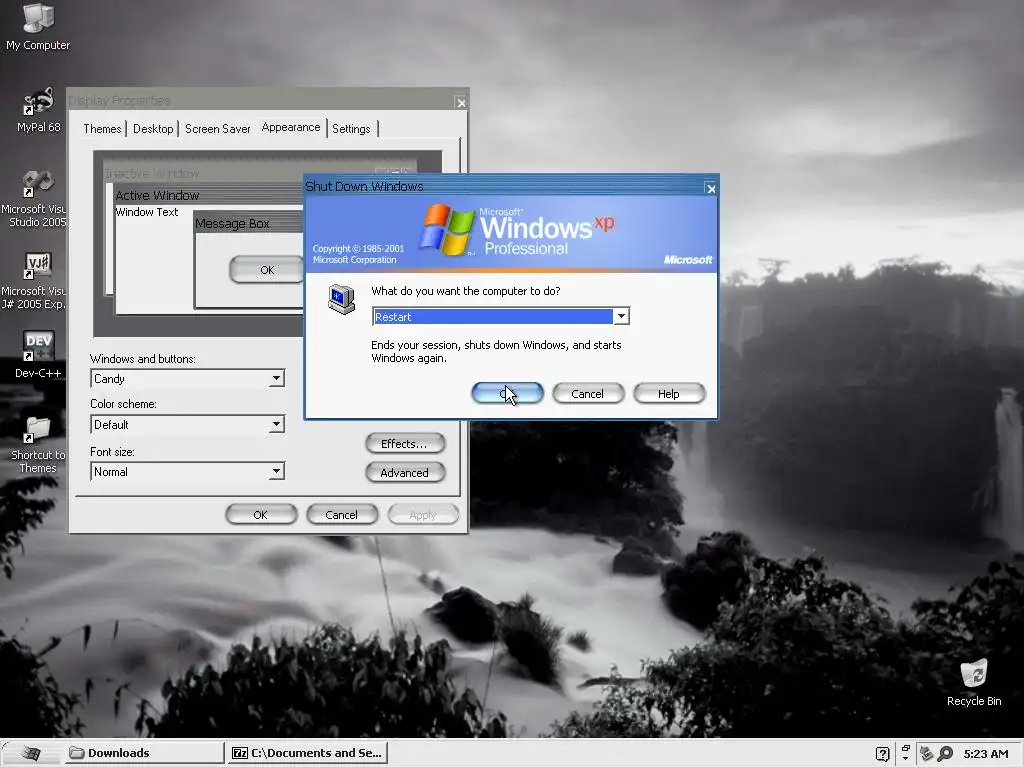Select the Recycle Bin icon
1024x768 pixels.
coord(974,682)
